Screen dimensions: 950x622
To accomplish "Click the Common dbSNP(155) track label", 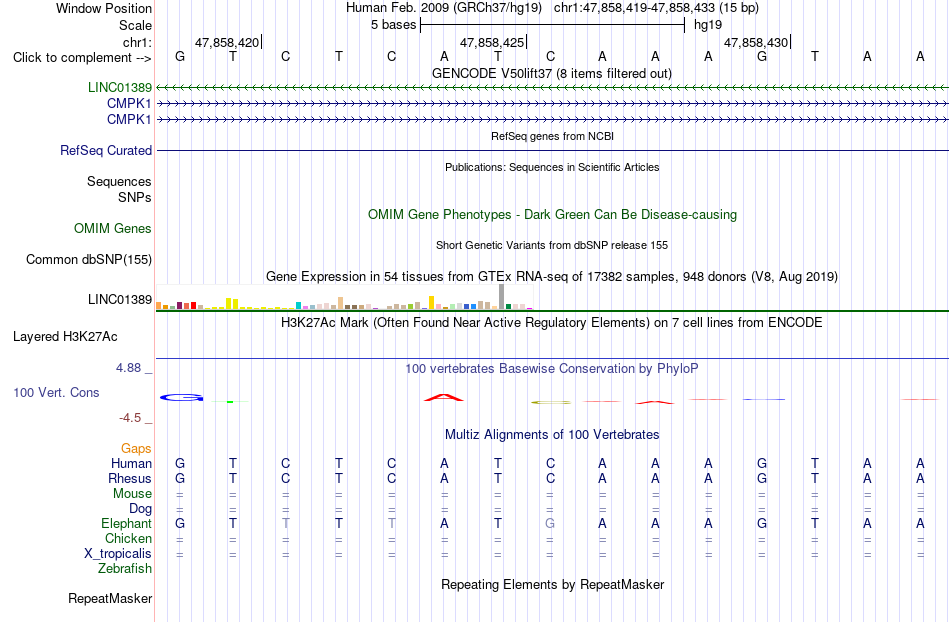I will coord(89,259).
